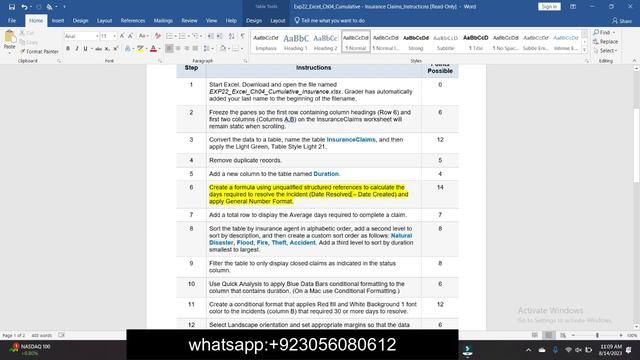
Task: Click the Undo icon
Action: (x=24, y=7)
